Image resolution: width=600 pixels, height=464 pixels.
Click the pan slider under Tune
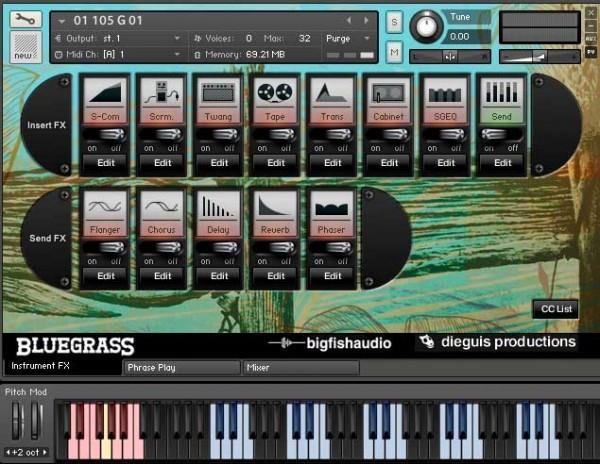pyautogui.click(x=450, y=57)
